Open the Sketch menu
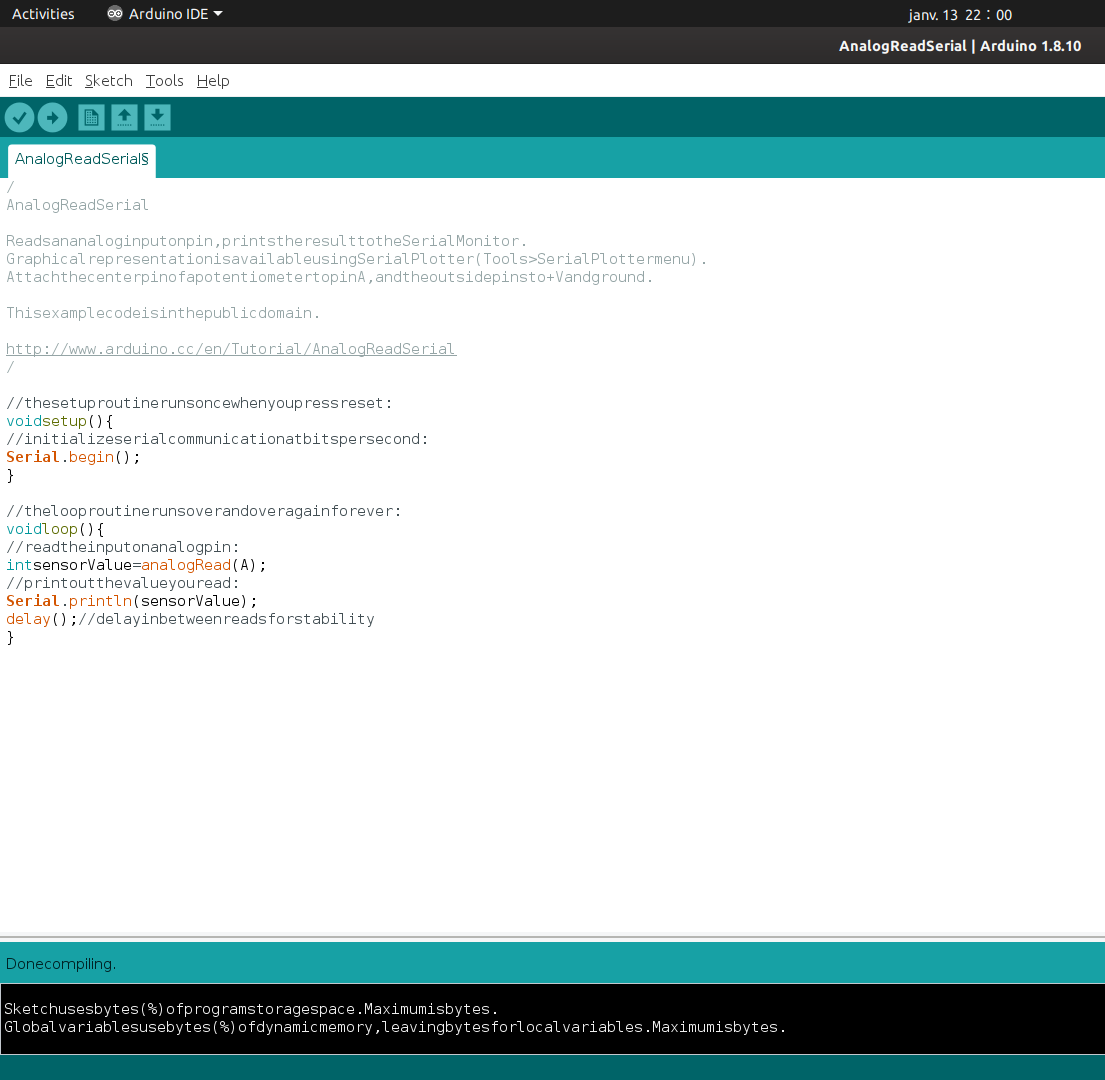 [109, 81]
